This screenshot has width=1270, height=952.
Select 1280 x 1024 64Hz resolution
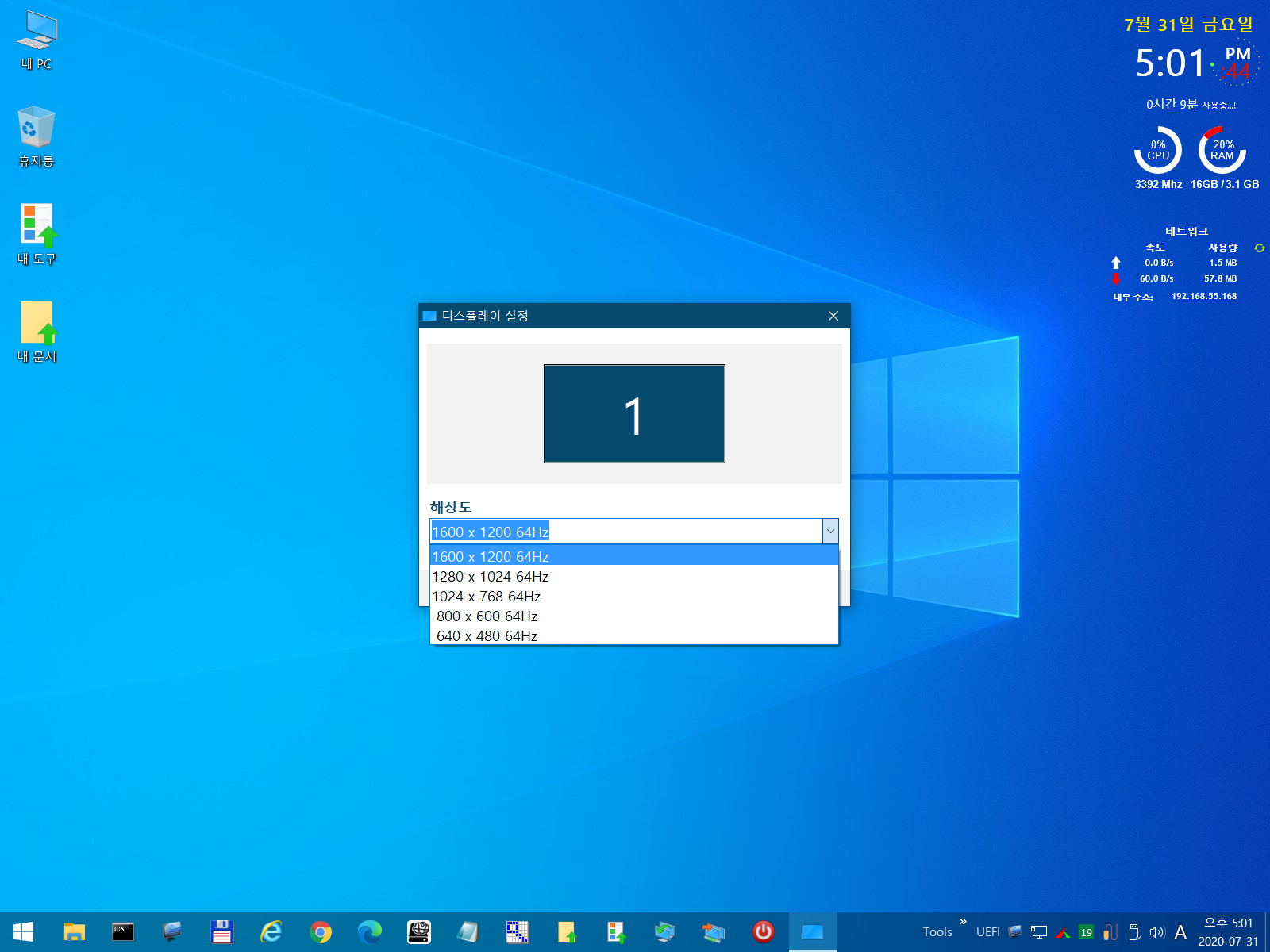click(x=634, y=576)
